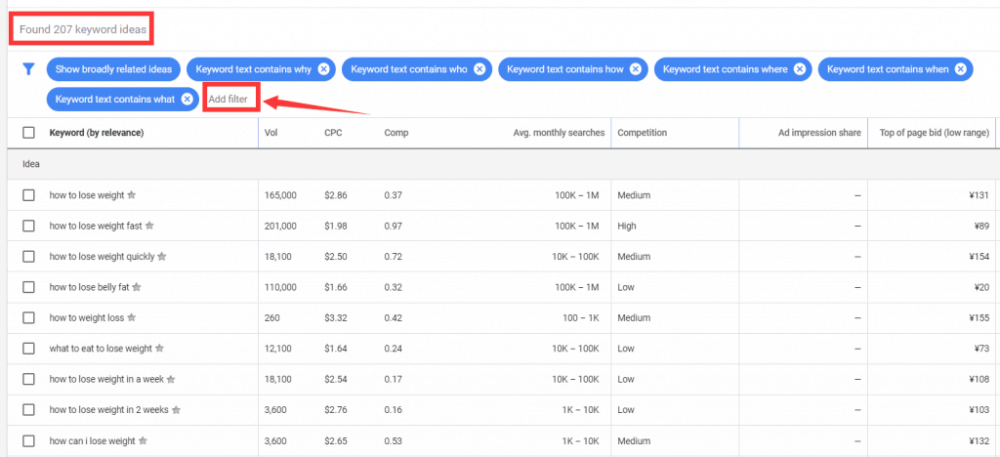Star the 'how to lose weight' keyword
Screen dimensions: 1000x457
[x=131, y=195]
